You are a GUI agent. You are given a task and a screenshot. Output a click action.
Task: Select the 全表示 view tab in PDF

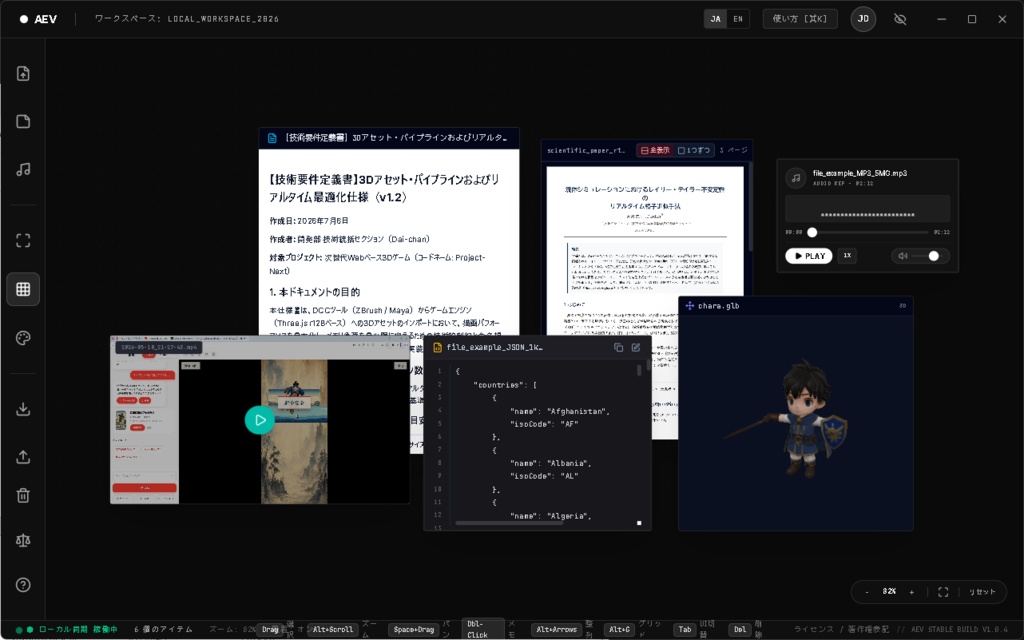(x=655, y=150)
